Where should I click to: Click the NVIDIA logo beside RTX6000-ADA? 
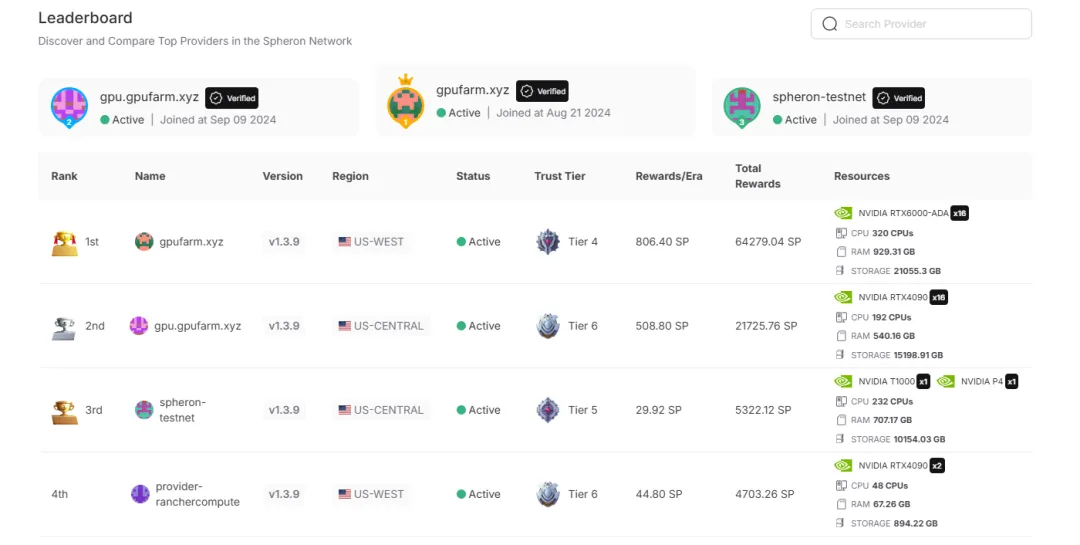point(843,213)
